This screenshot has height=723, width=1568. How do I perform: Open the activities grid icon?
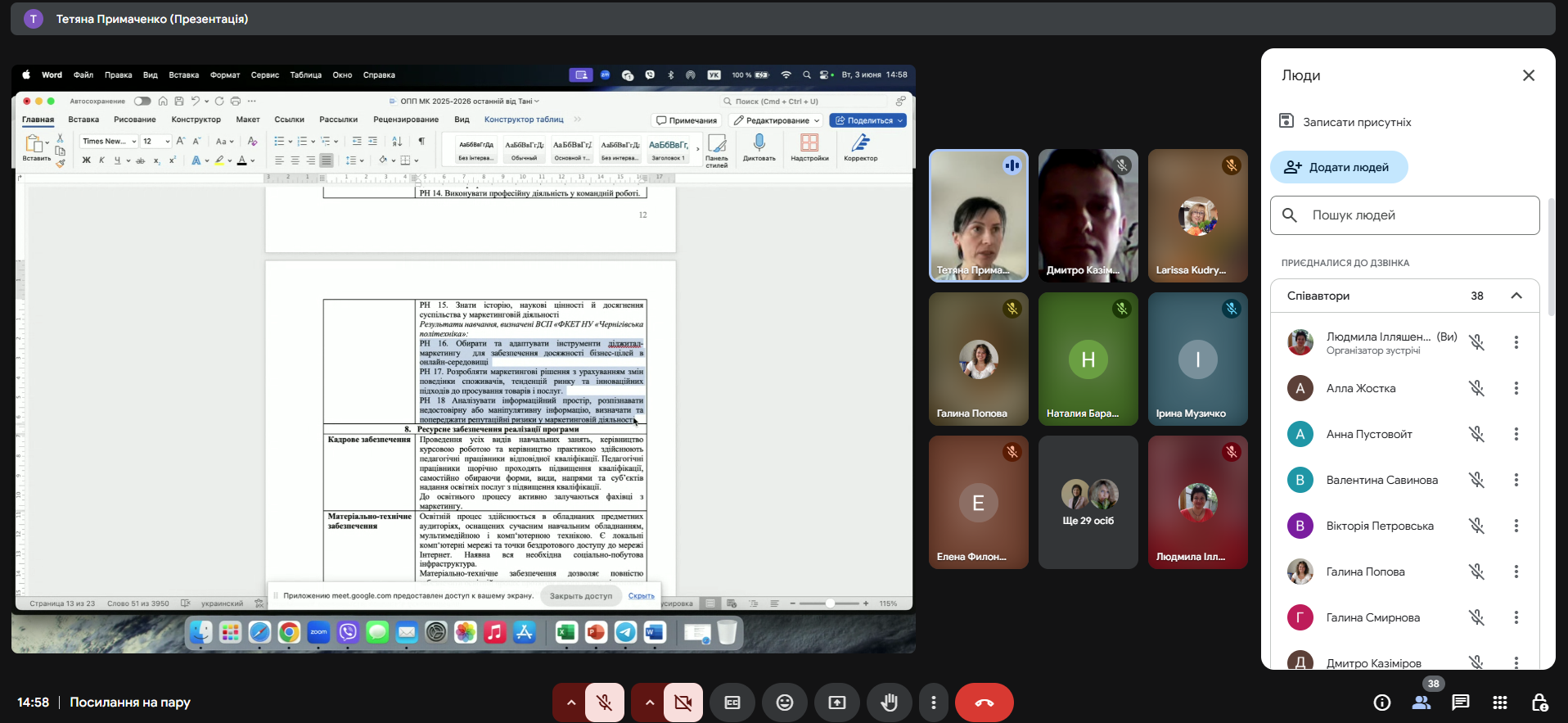(1499, 703)
